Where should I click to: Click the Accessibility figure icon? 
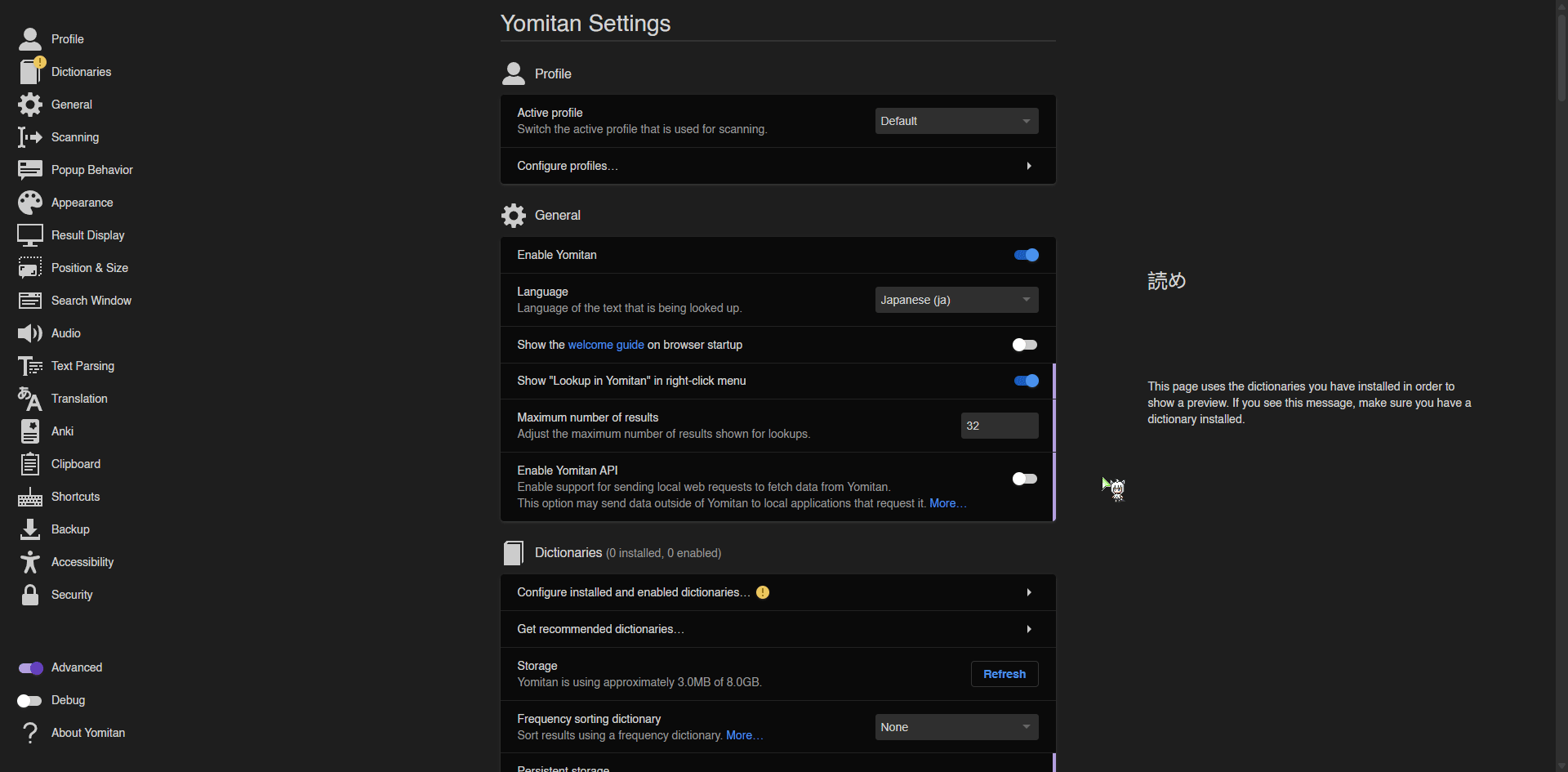[30, 562]
